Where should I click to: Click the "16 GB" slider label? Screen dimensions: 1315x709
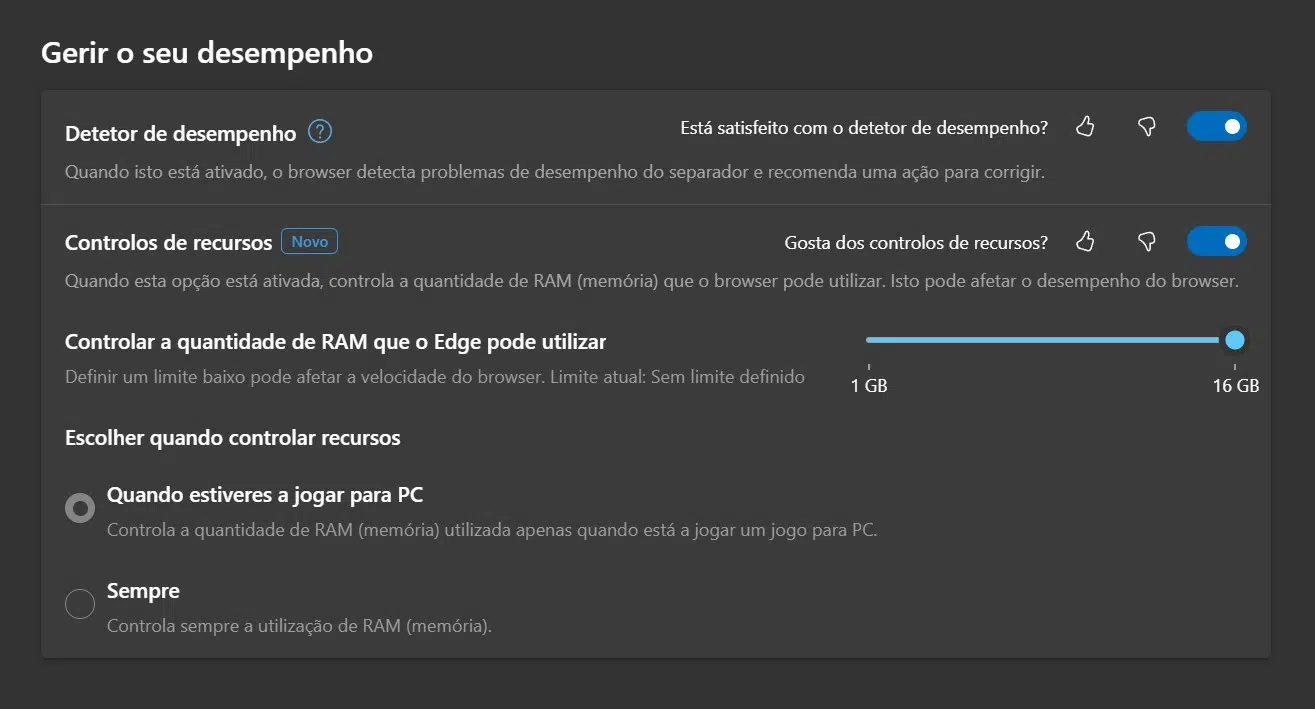[x=1235, y=386]
